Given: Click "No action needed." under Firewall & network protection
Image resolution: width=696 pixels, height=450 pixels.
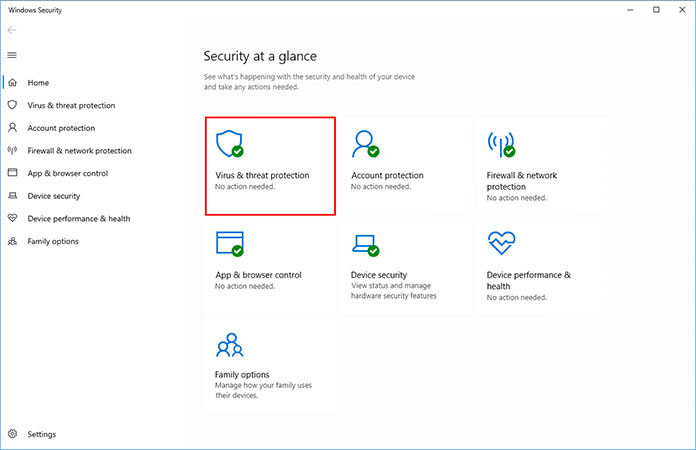Looking at the screenshot, I should (517, 198).
